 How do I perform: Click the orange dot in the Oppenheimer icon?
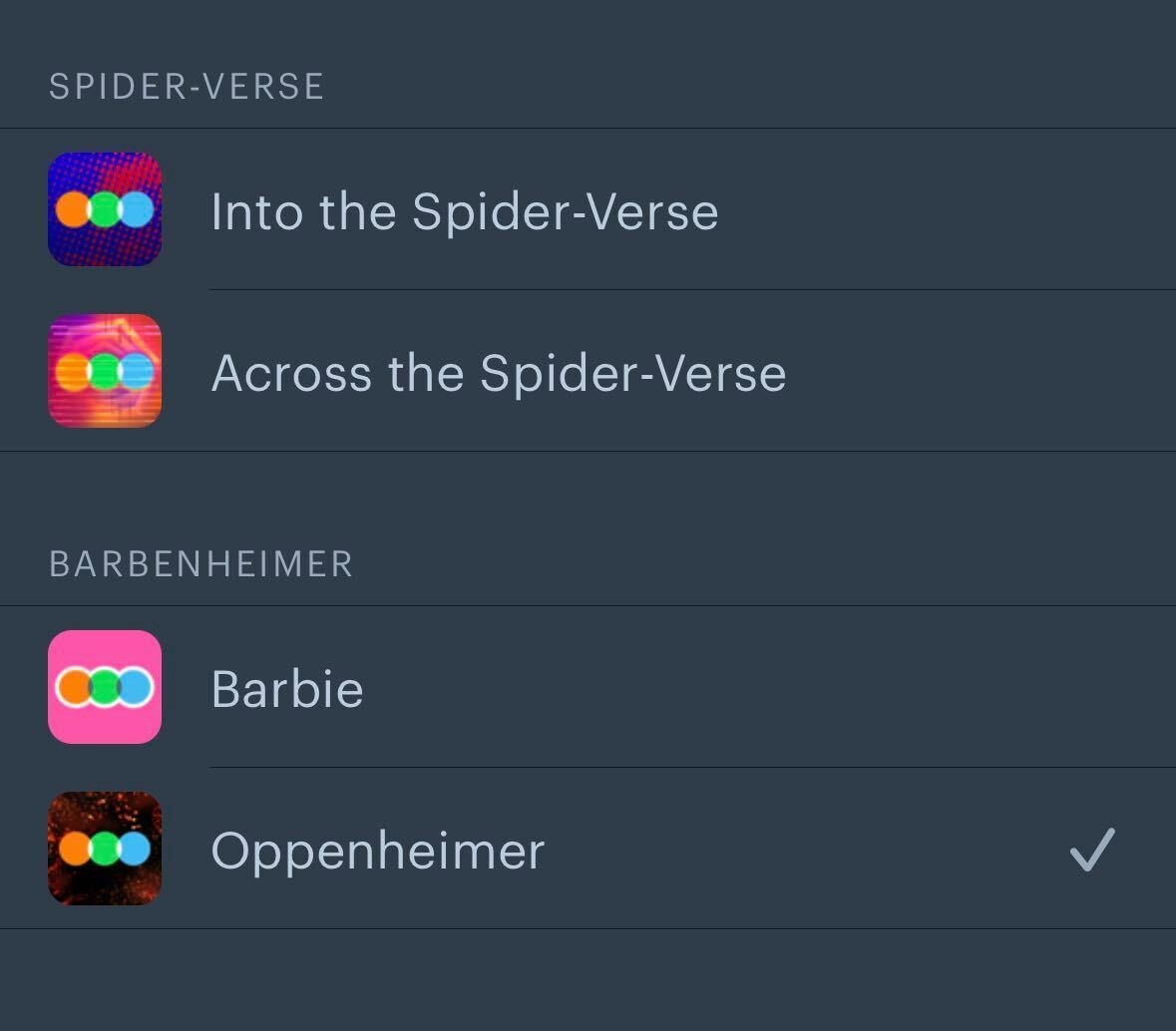[x=74, y=849]
